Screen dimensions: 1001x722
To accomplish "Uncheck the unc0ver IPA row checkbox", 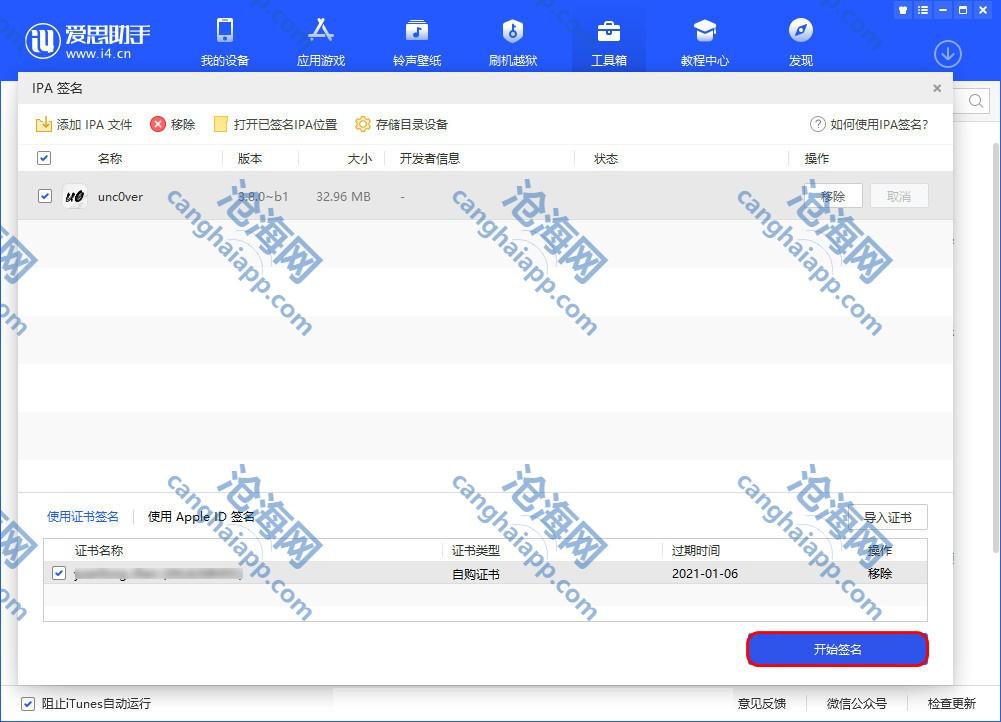I will click(44, 196).
